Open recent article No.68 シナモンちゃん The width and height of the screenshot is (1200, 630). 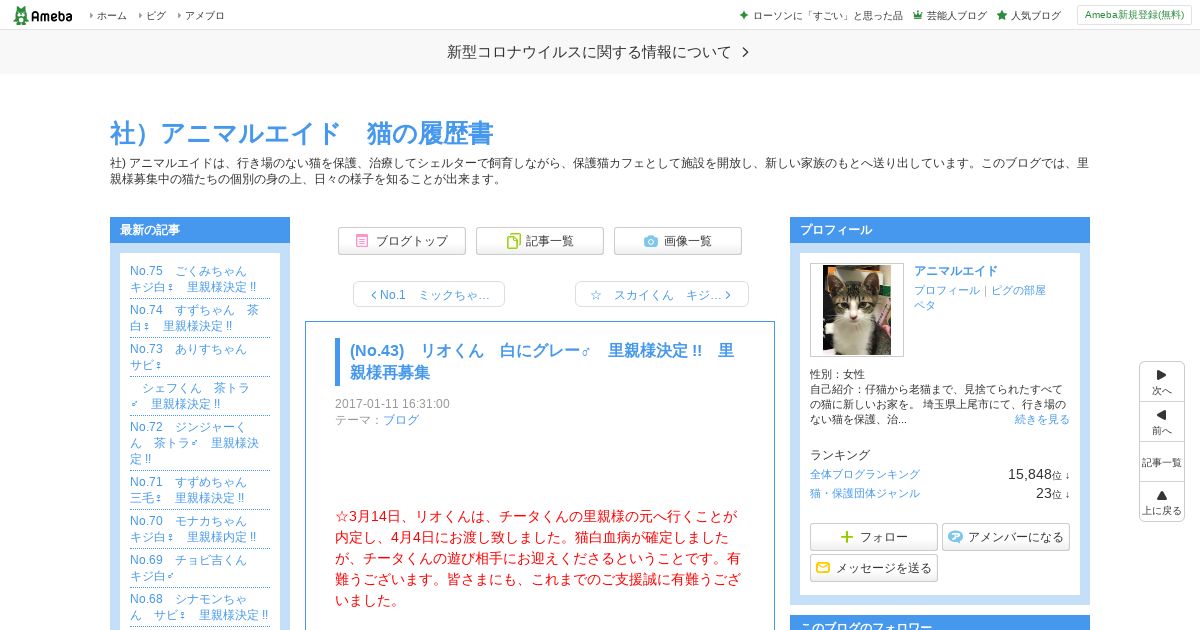199,607
